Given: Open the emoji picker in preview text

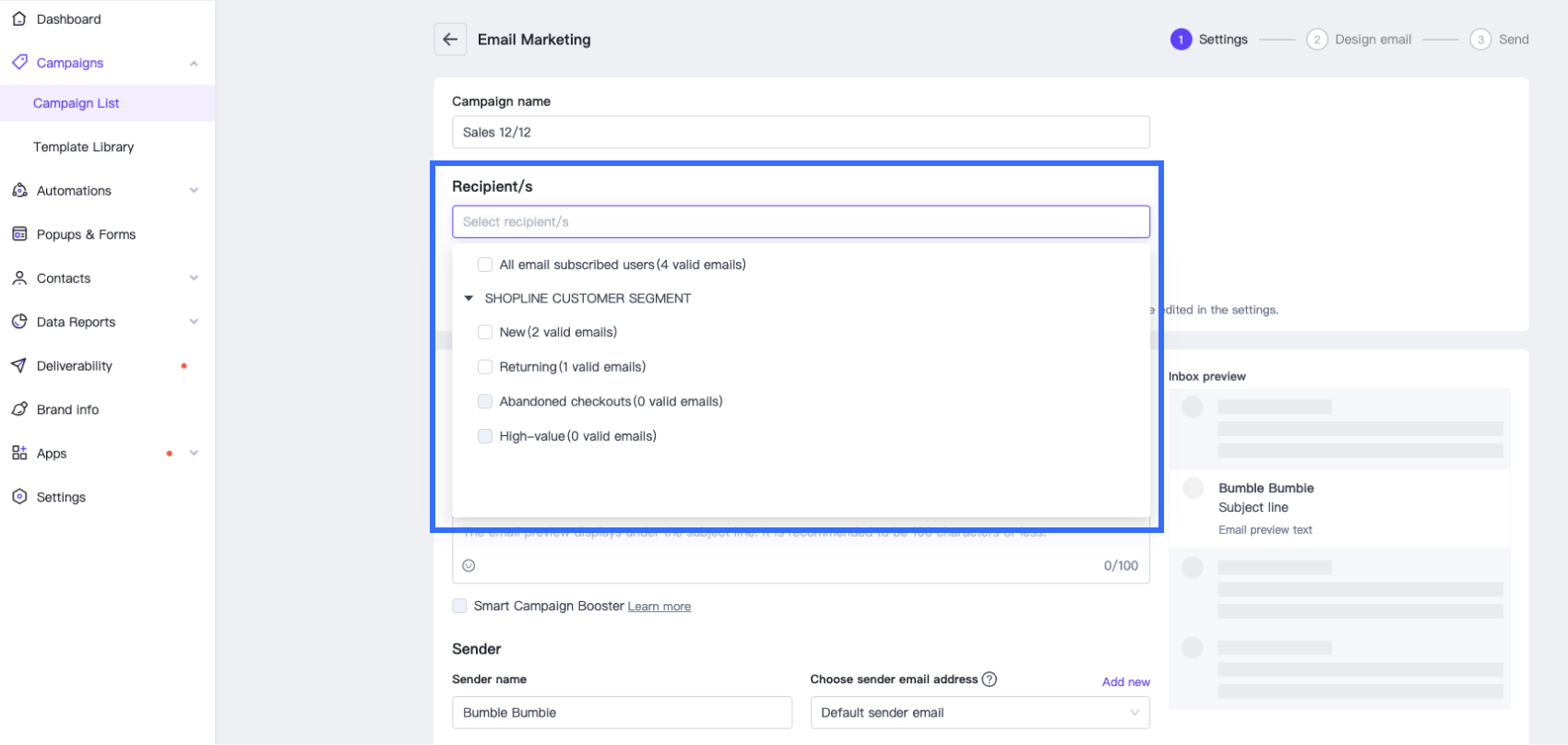Looking at the screenshot, I should point(469,566).
